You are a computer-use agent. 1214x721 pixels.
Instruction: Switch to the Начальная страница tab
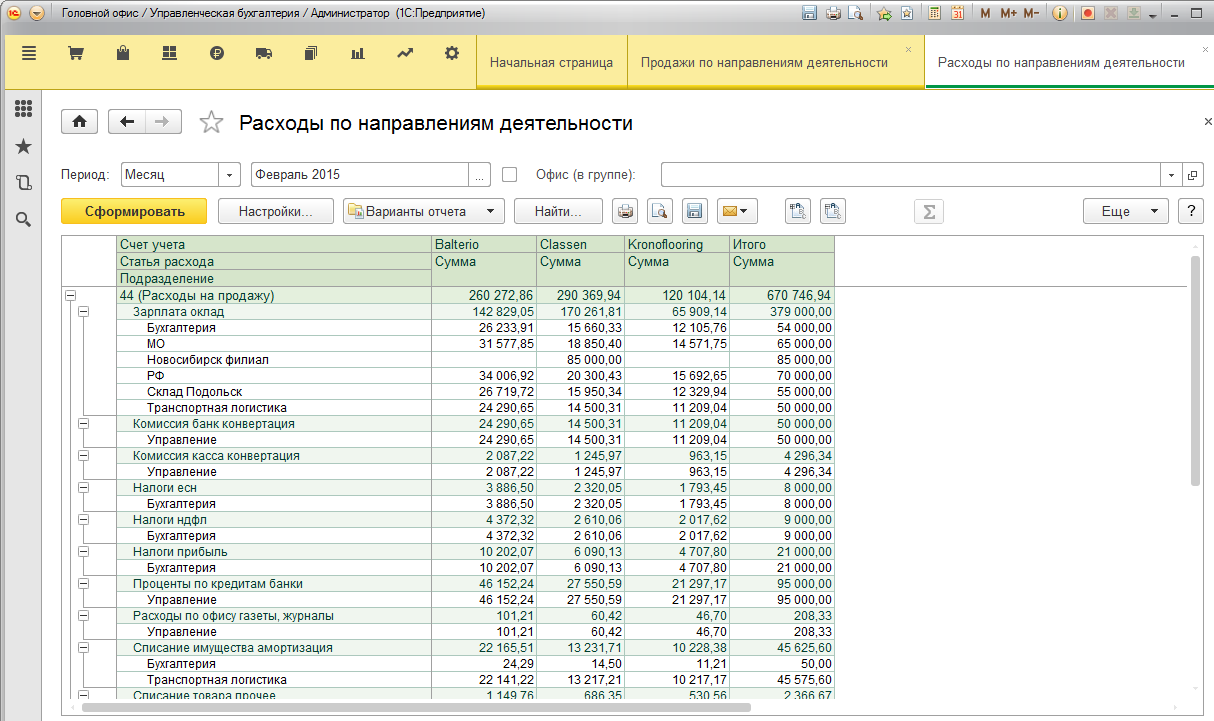point(551,62)
